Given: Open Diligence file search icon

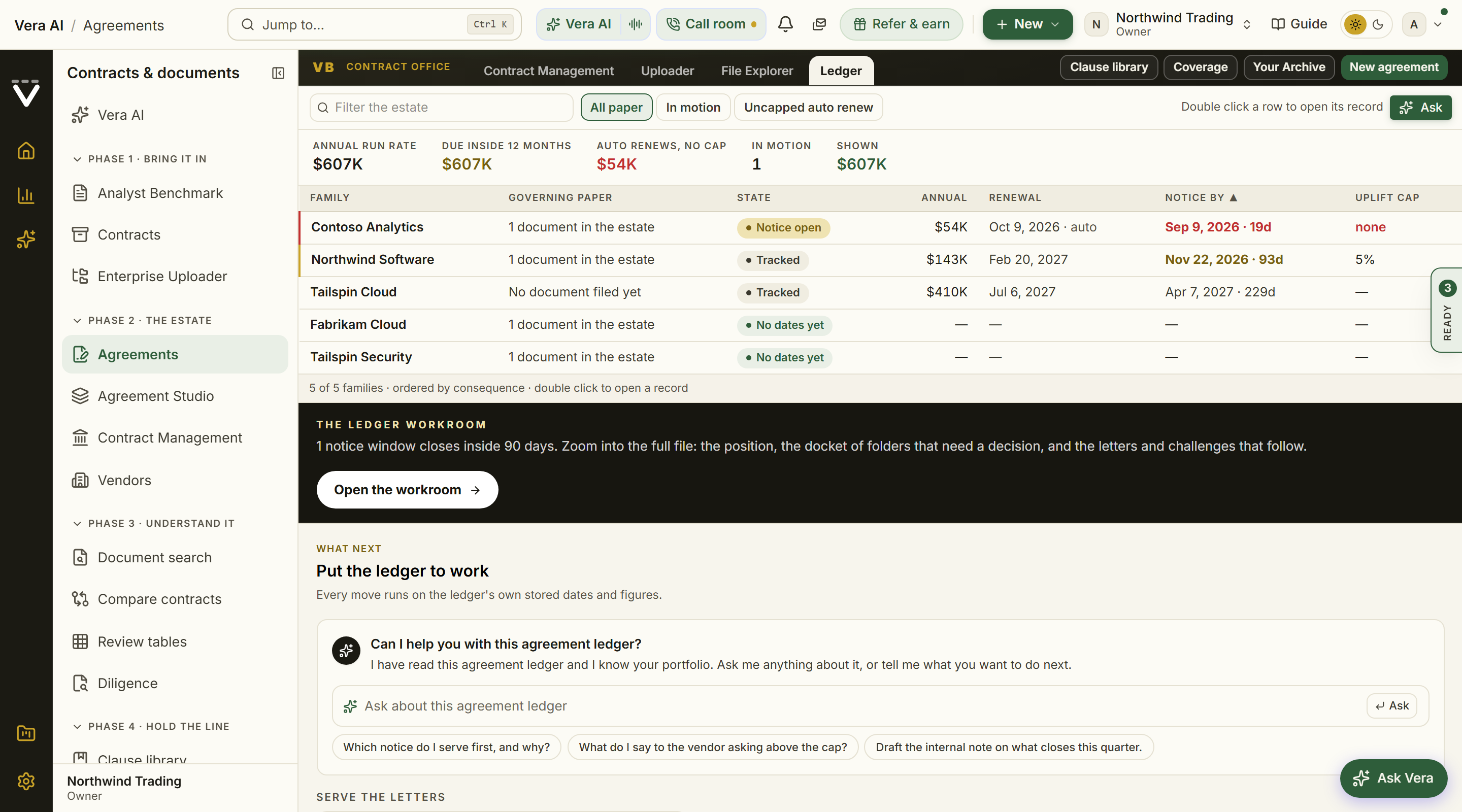Looking at the screenshot, I should [x=80, y=683].
